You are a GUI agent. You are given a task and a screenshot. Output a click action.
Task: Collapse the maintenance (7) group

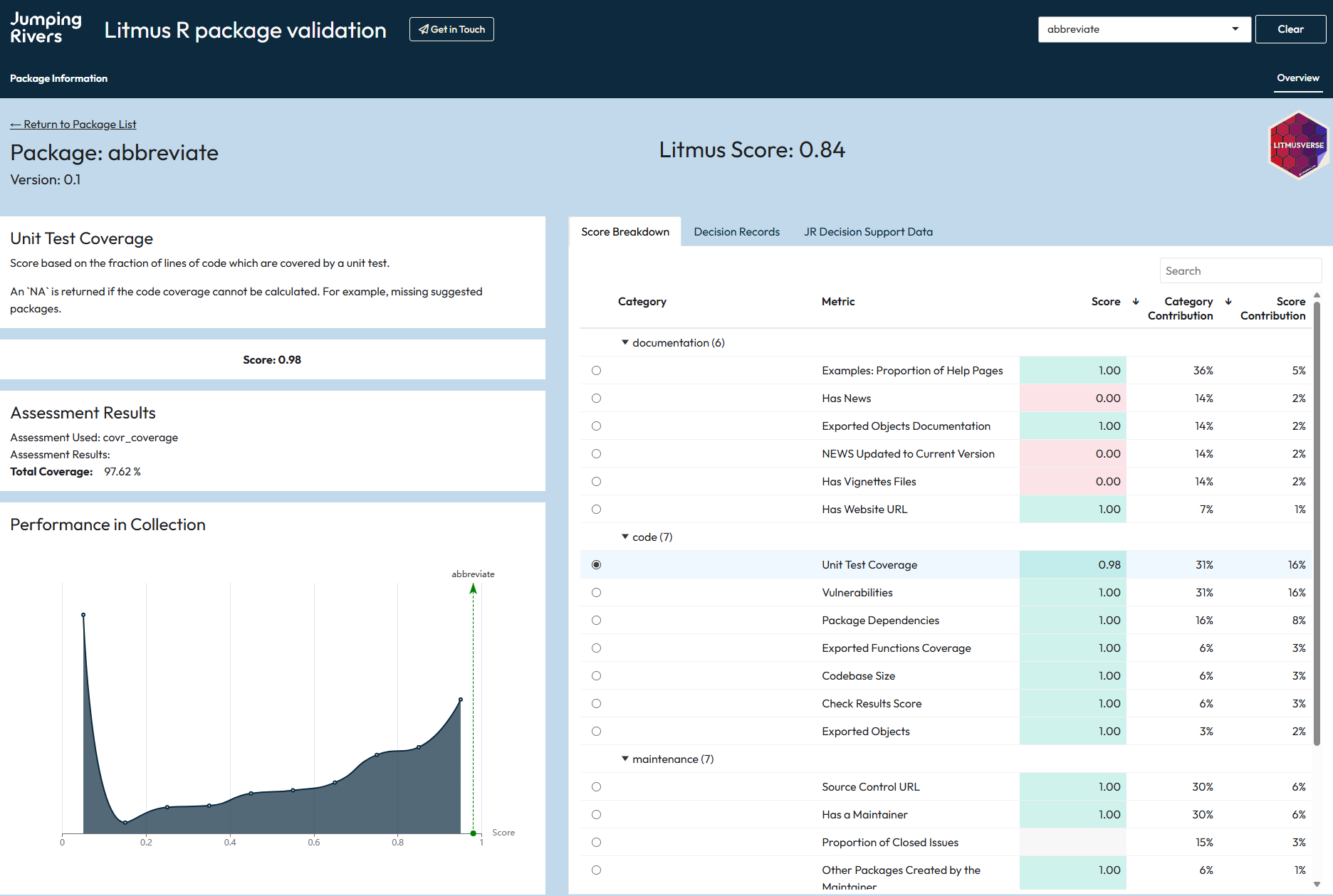[x=625, y=759]
